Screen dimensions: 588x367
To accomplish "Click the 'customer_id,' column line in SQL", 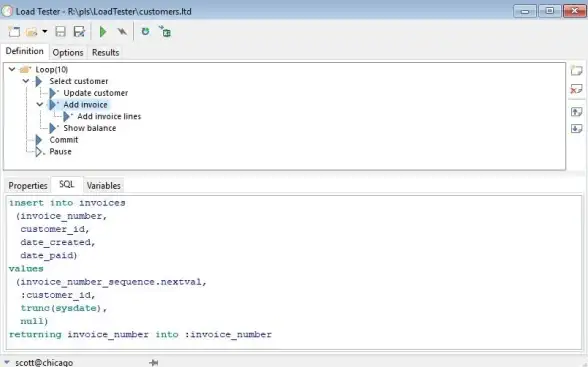I will (55, 229).
